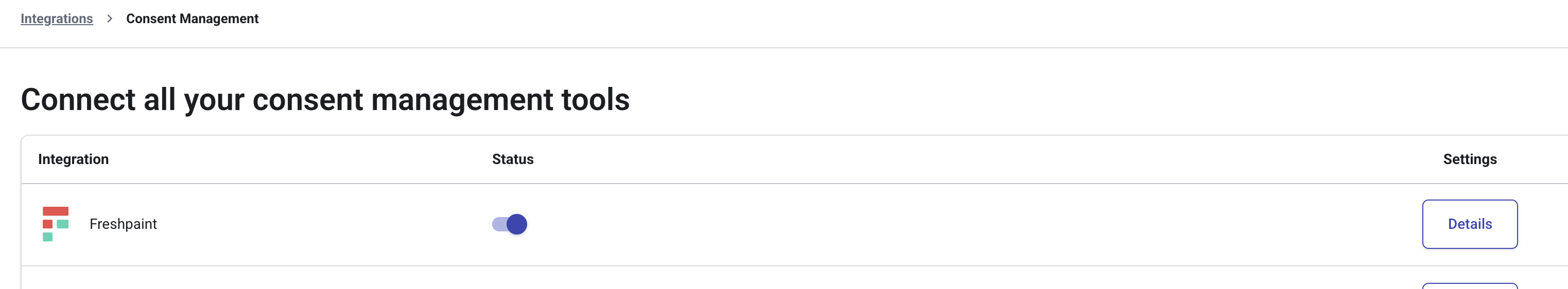Click the Settings column header

(x=1469, y=159)
